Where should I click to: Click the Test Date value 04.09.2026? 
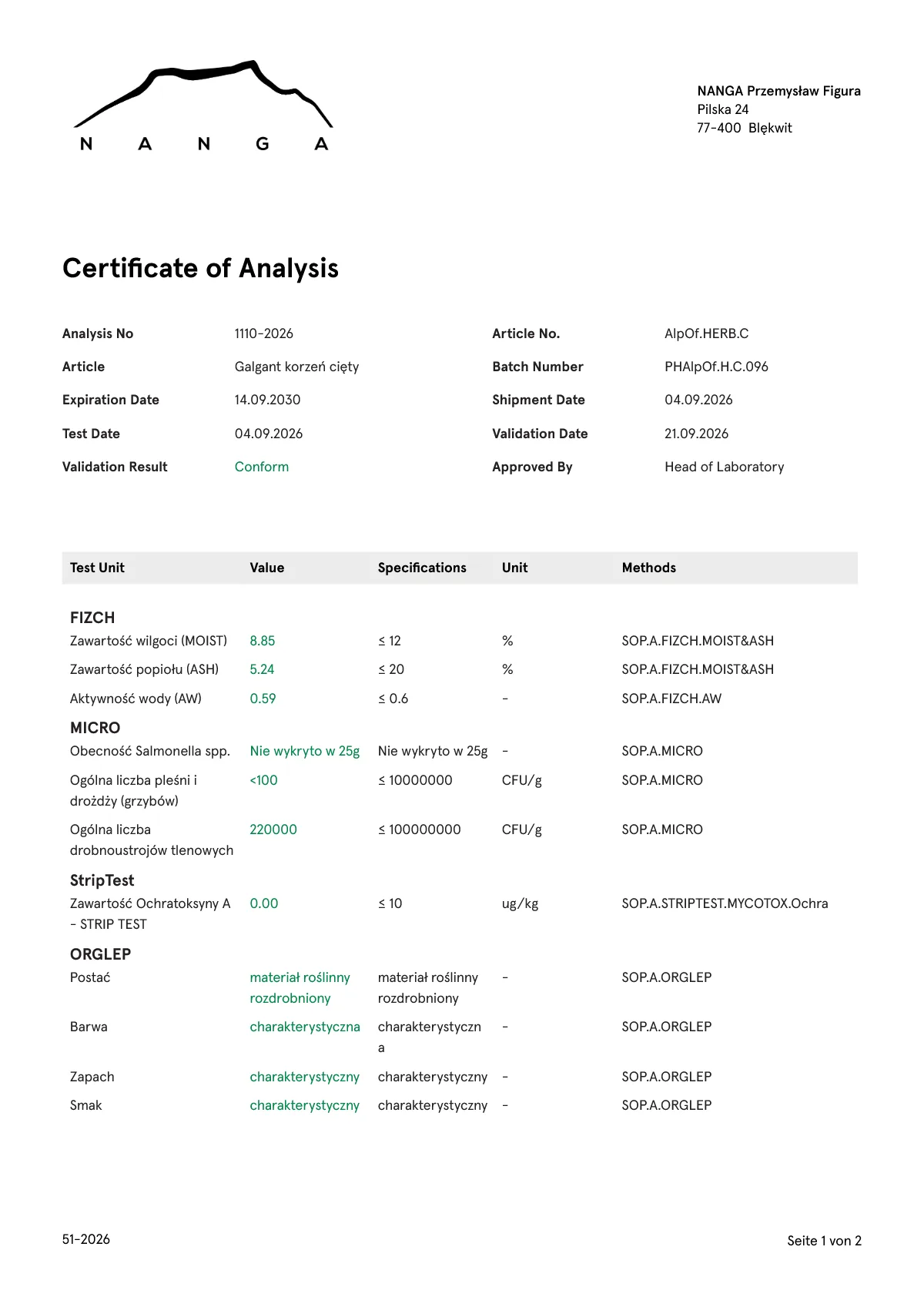point(268,434)
